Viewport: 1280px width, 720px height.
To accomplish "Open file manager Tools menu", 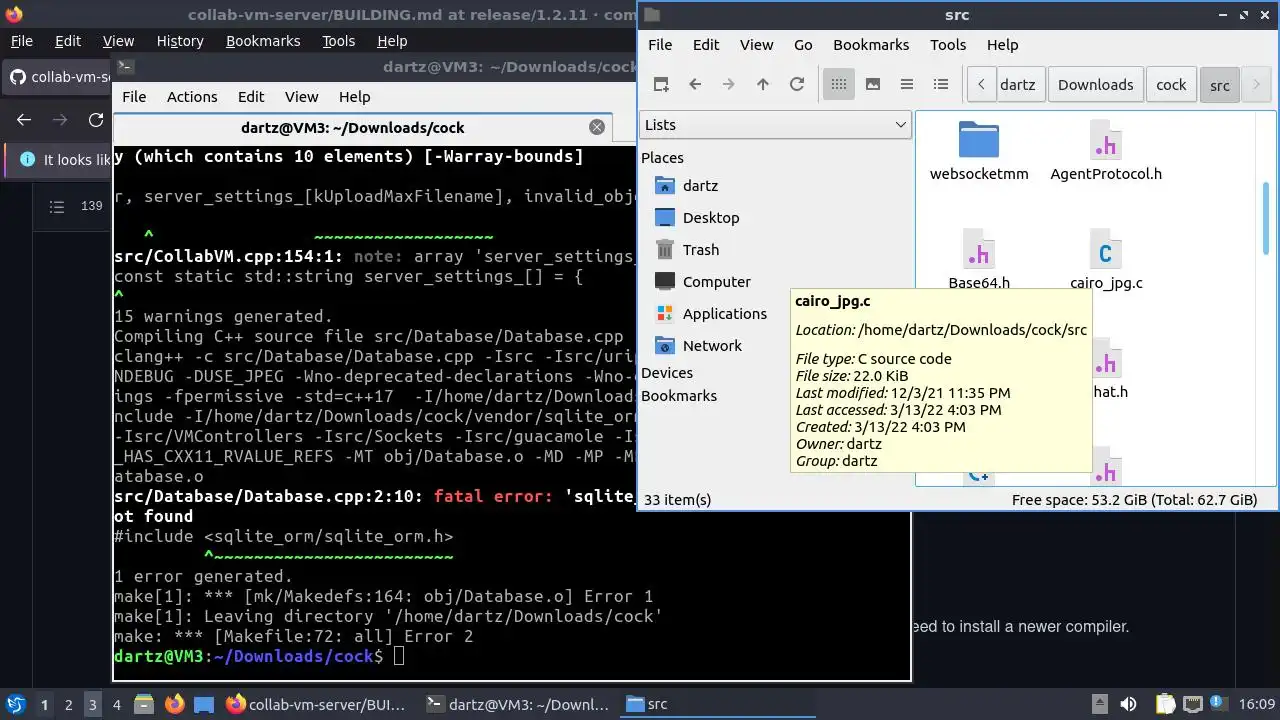I will (x=948, y=44).
